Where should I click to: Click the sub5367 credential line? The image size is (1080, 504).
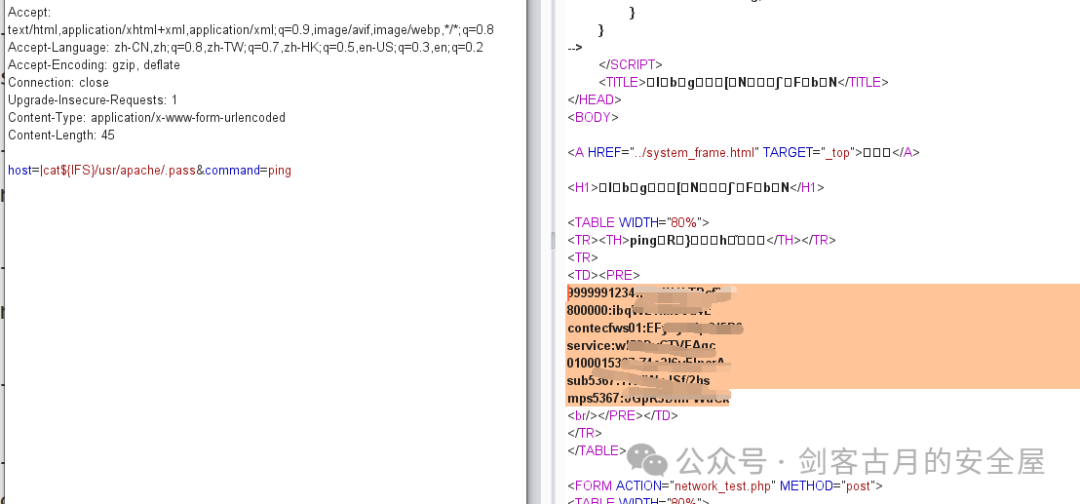(x=638, y=381)
